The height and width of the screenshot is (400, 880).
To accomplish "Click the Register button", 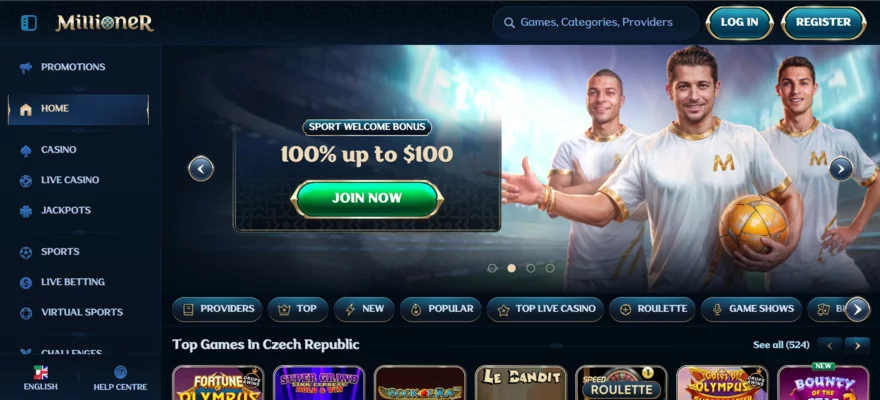I will 823,22.
